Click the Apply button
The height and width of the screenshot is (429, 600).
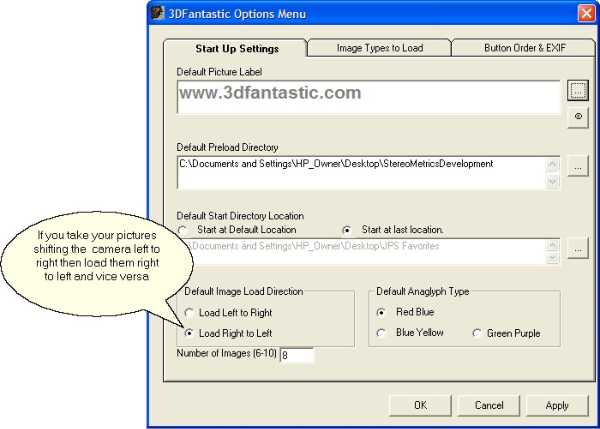[557, 405]
